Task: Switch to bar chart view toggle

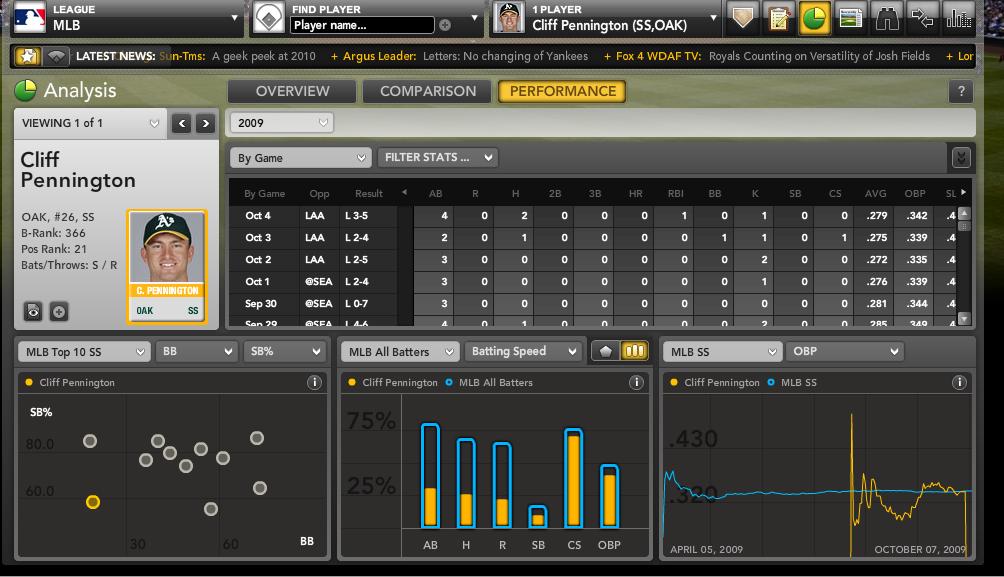Action: [x=635, y=351]
